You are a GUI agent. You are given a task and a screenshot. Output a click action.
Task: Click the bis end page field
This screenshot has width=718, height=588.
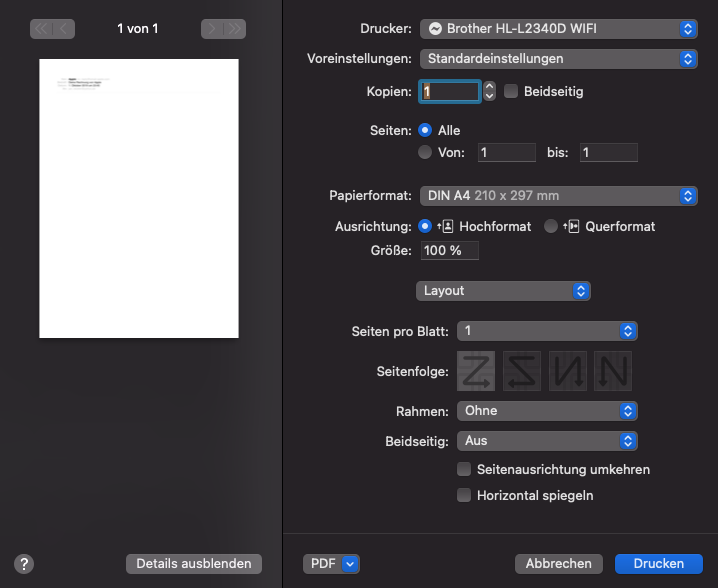coord(609,152)
